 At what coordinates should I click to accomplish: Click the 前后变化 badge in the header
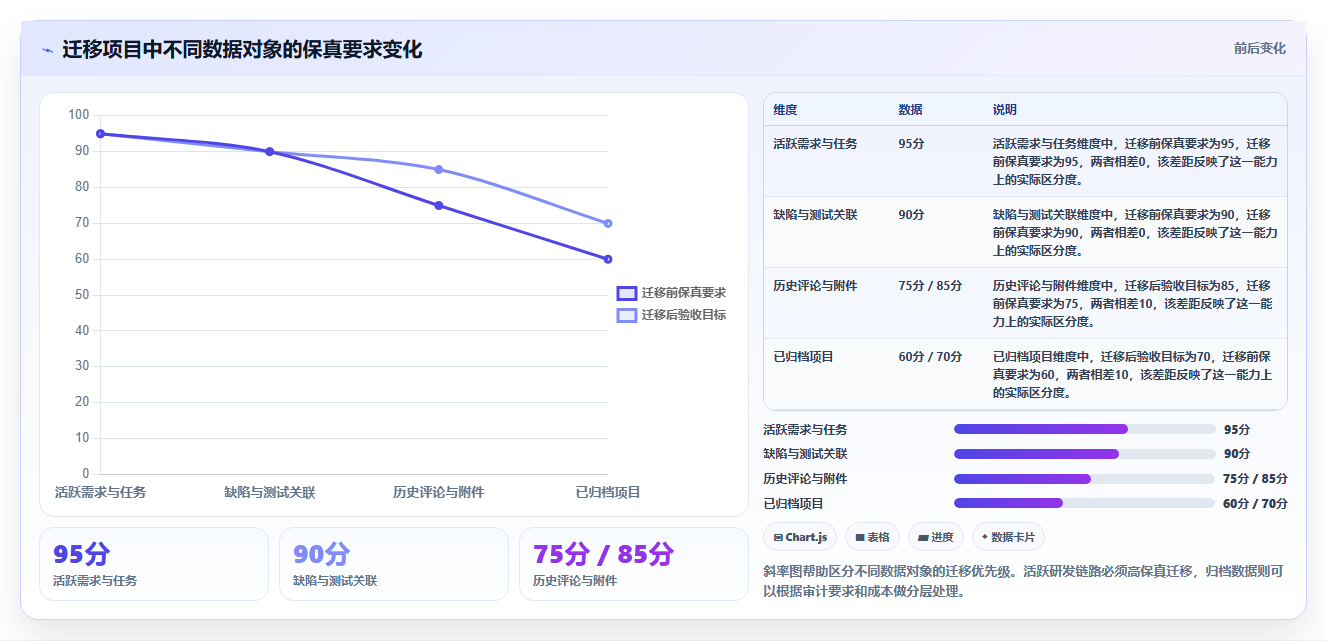1259,48
